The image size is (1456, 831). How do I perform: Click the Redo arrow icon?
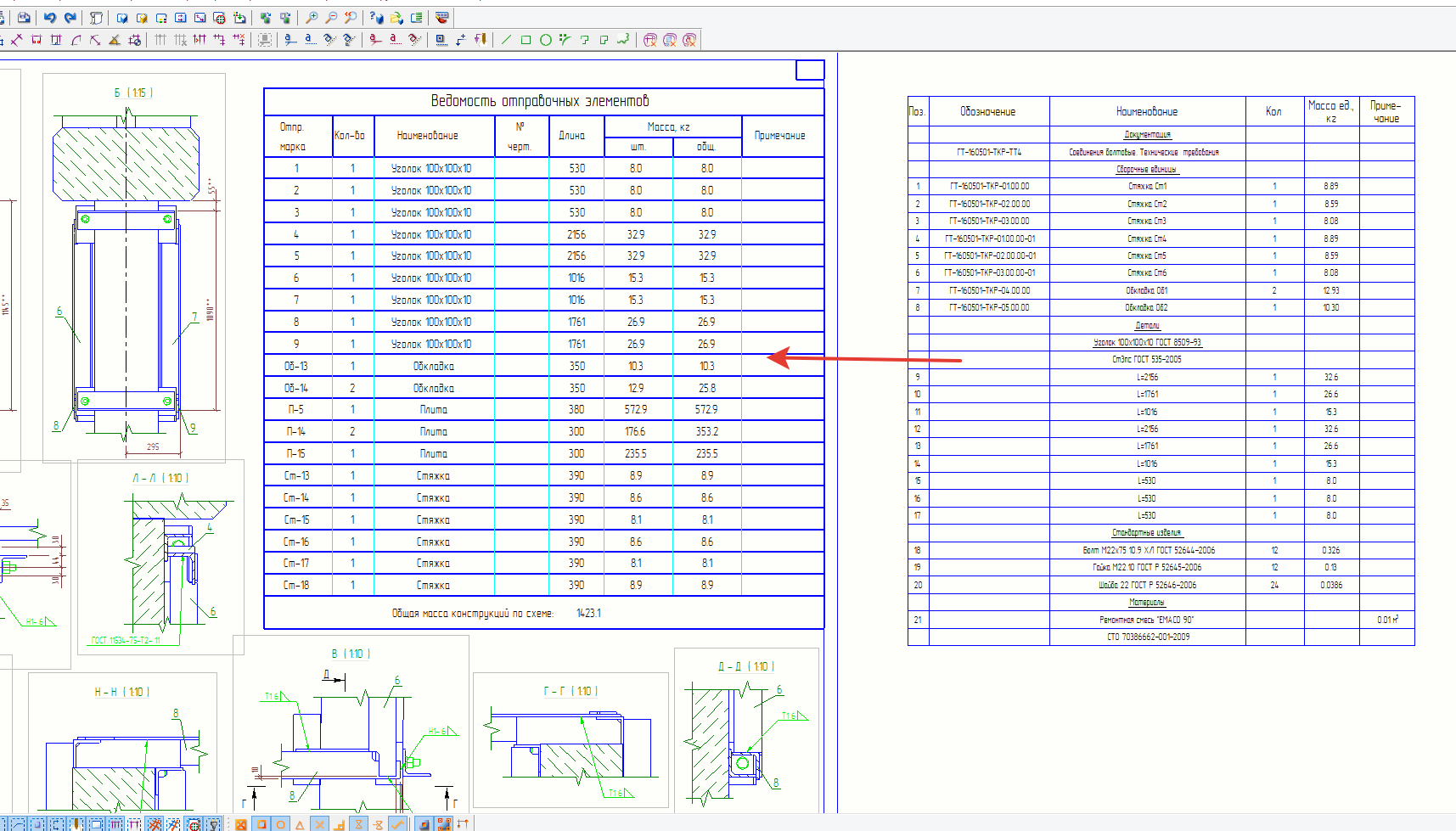[70, 18]
